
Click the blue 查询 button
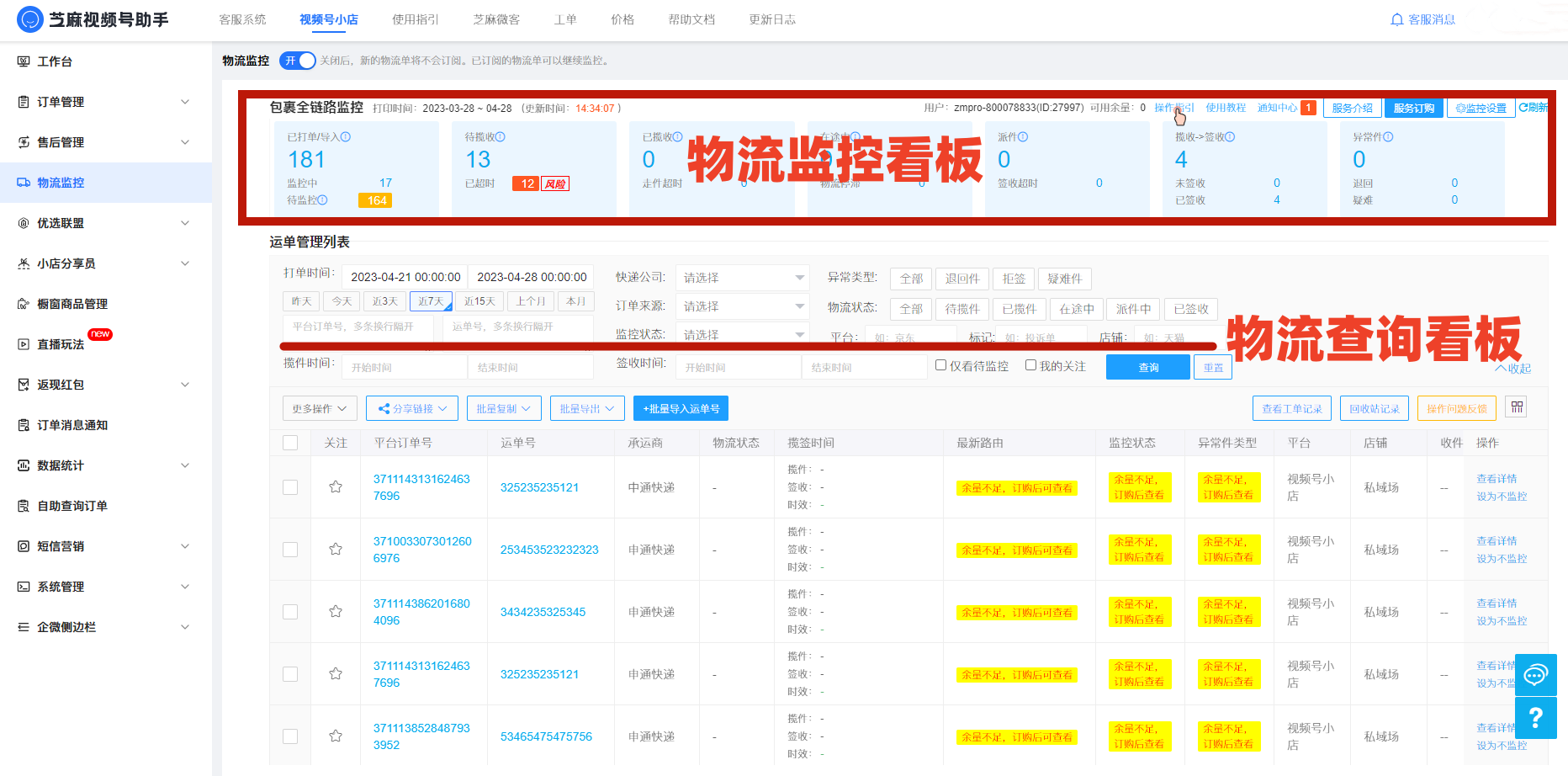(1148, 367)
